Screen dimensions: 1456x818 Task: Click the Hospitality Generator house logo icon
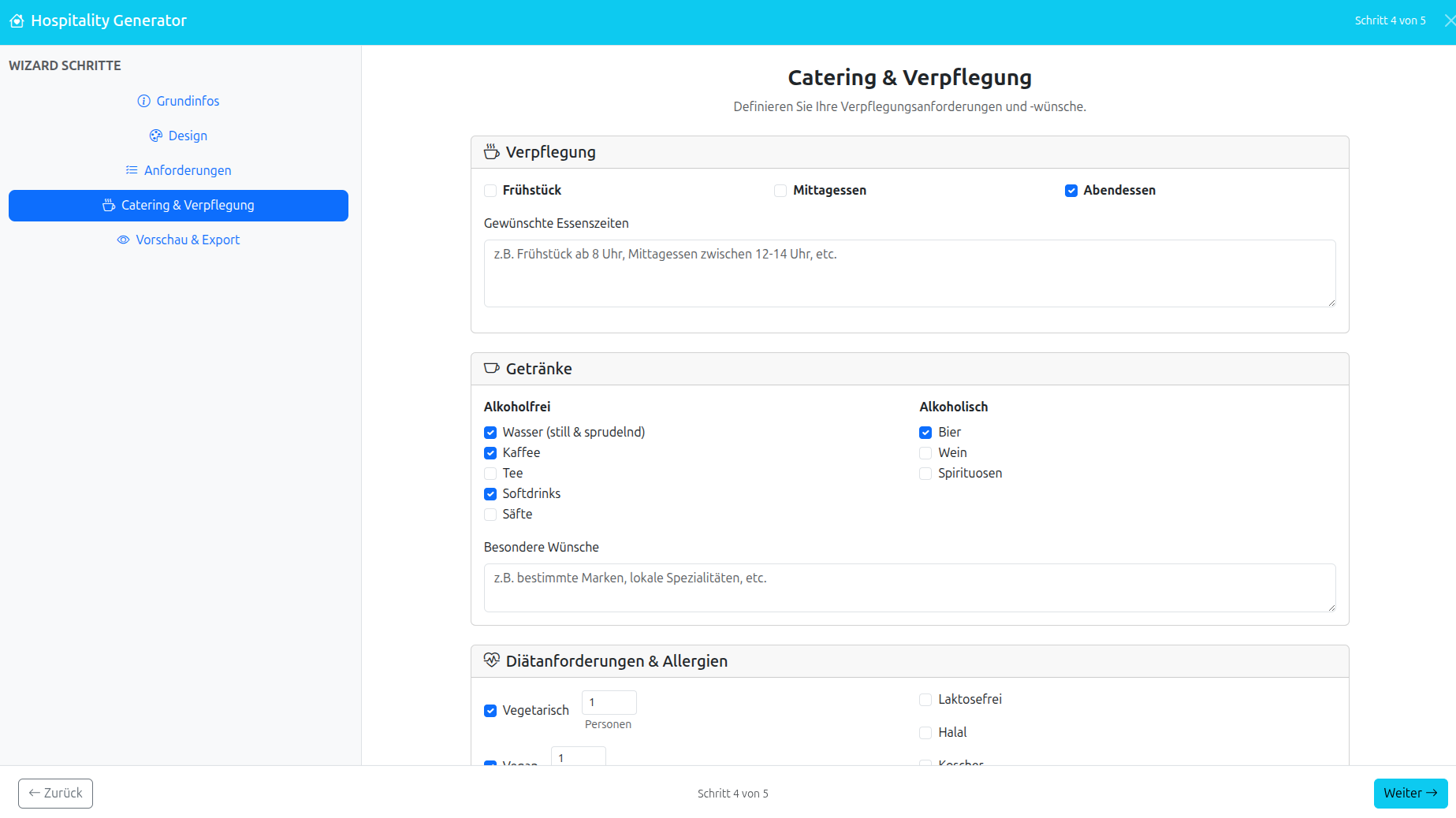(17, 21)
